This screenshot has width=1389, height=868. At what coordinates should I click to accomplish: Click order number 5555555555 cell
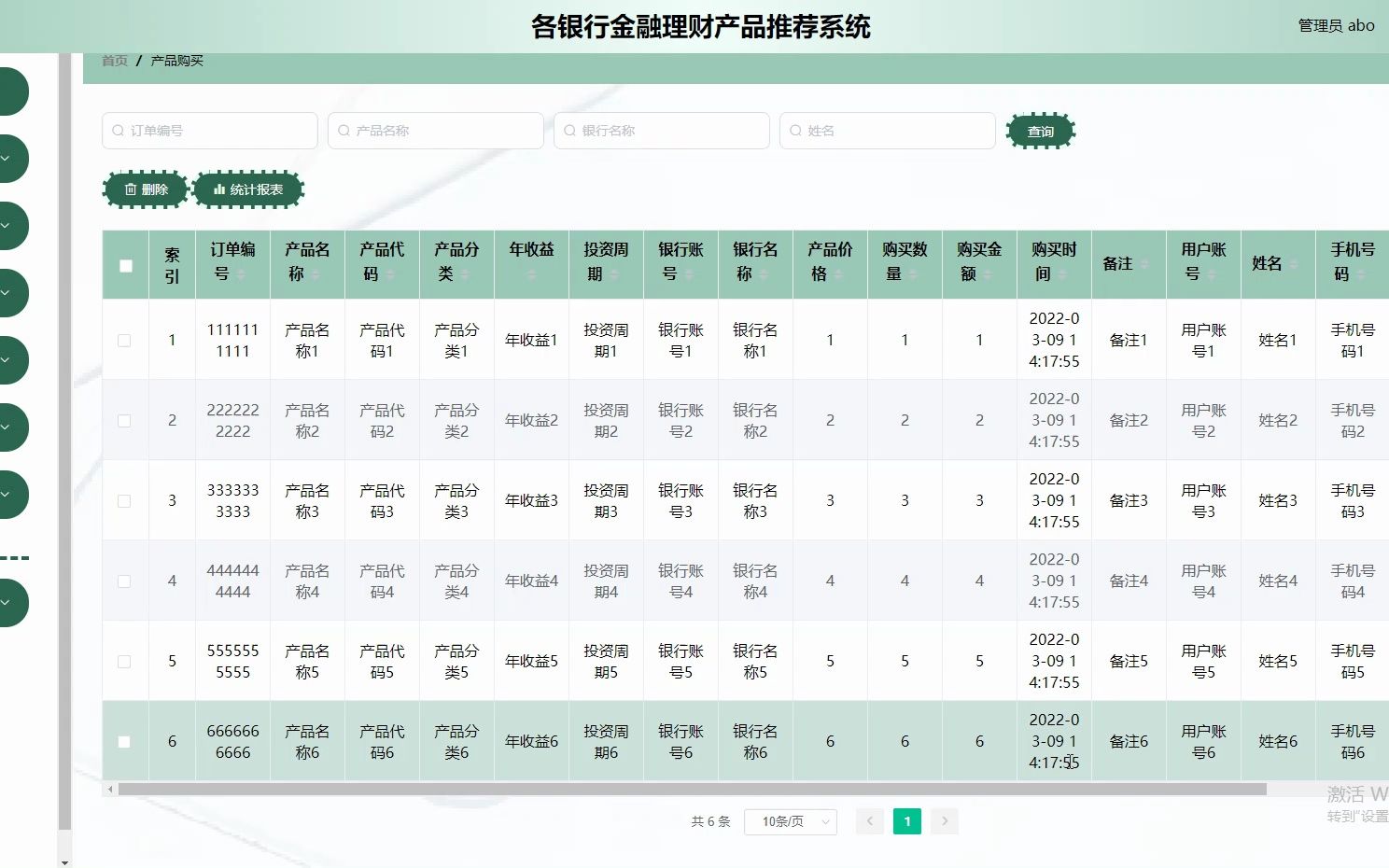pos(232,662)
